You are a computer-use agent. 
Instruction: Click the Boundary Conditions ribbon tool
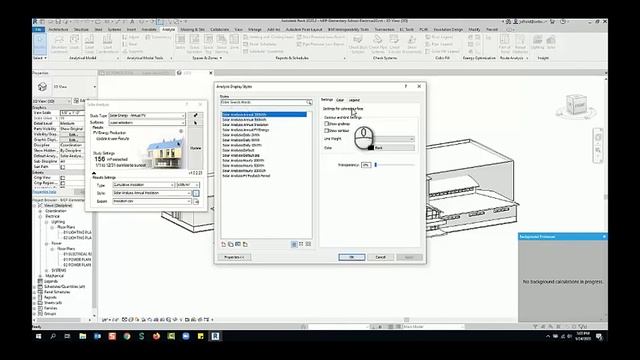(x=59, y=44)
